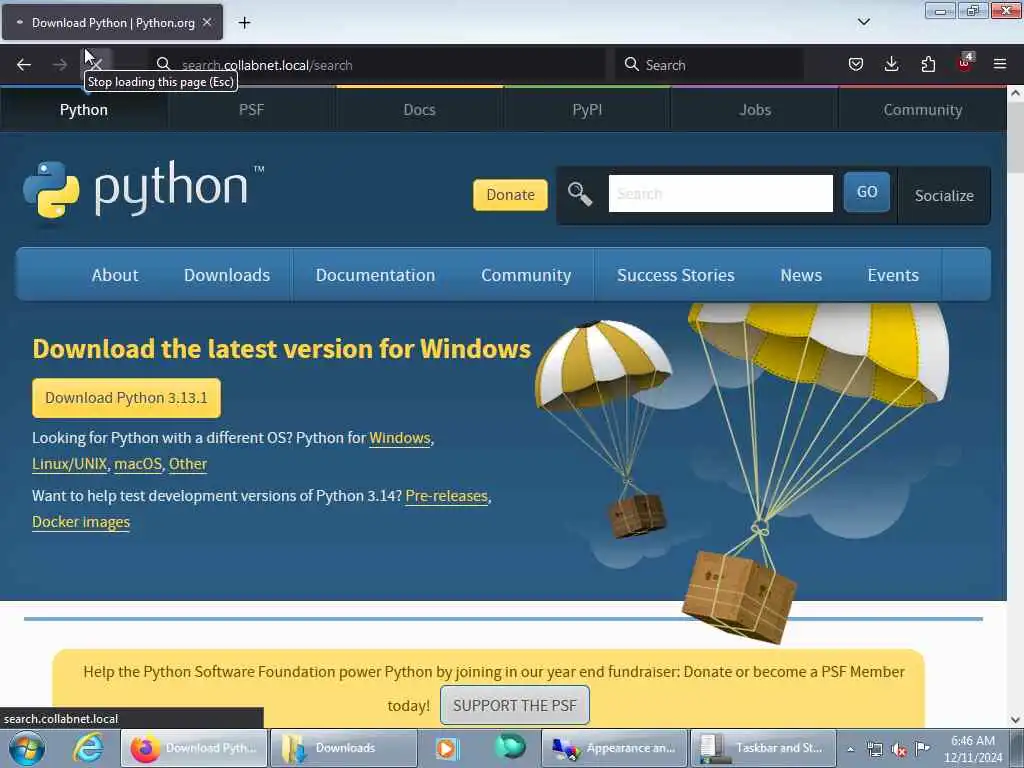This screenshot has height=768, width=1024.
Task: Close the Download Python tab
Action: [x=206, y=22]
